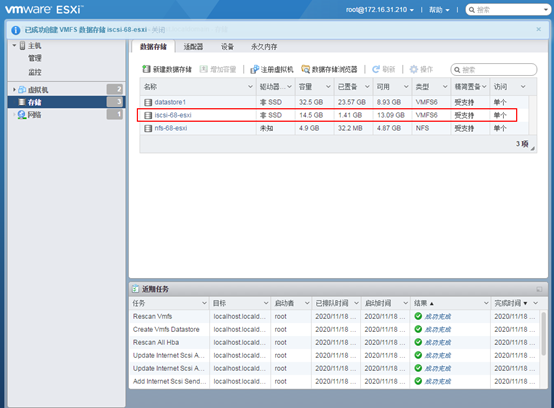The width and height of the screenshot is (554, 408).
Task: Open the 操作 actions gear menu
Action: coord(421,69)
